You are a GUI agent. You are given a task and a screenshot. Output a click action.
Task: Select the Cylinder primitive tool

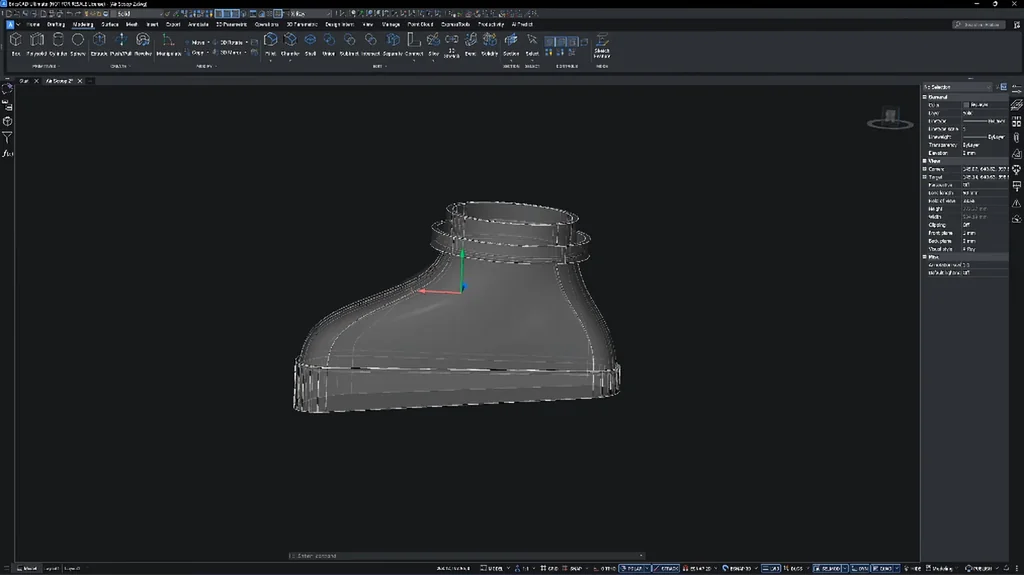(58, 44)
